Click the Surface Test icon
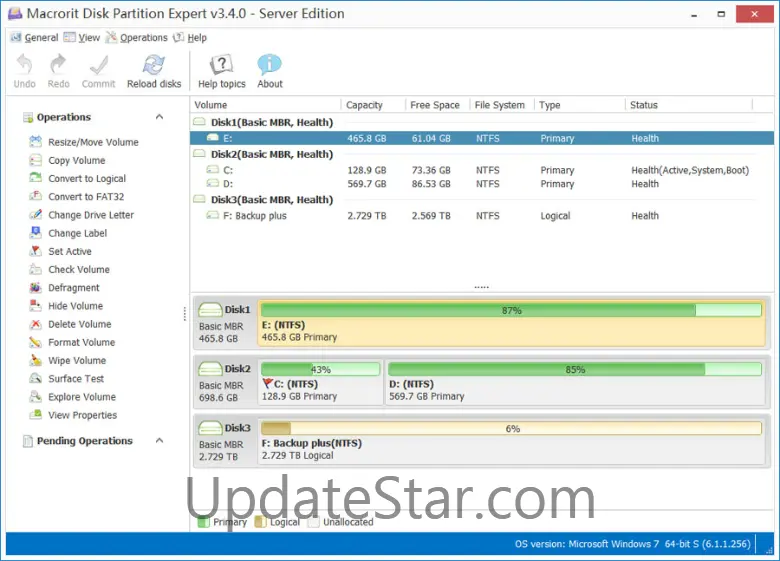The height and width of the screenshot is (561, 780). point(35,378)
